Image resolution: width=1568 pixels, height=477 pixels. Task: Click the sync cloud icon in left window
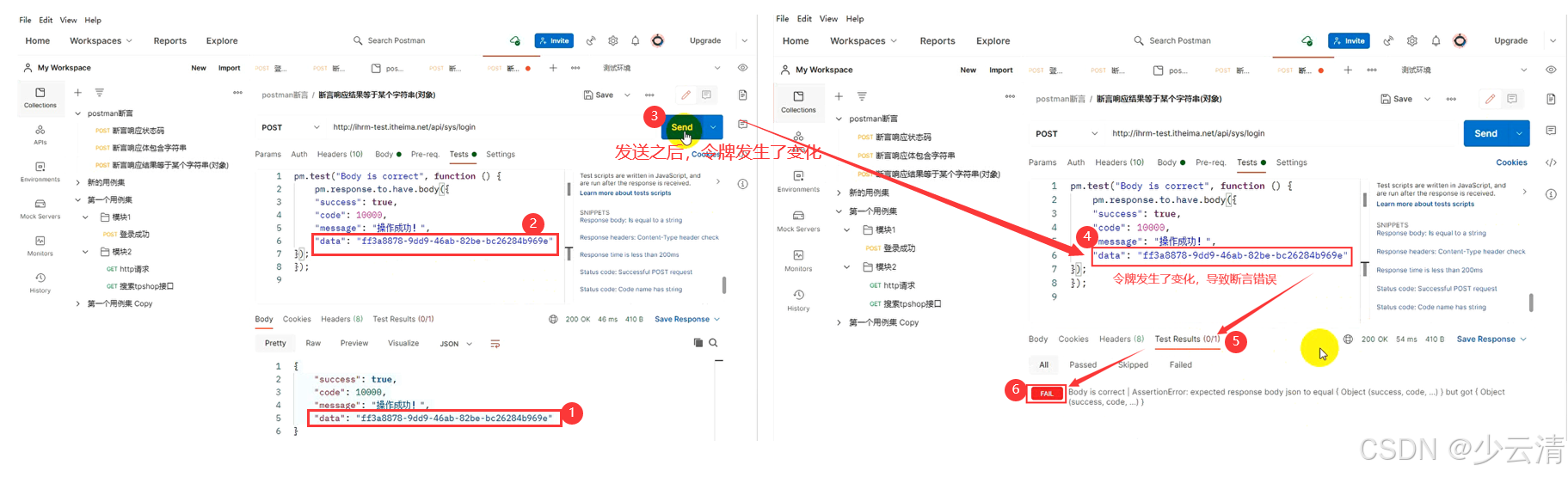(x=514, y=40)
